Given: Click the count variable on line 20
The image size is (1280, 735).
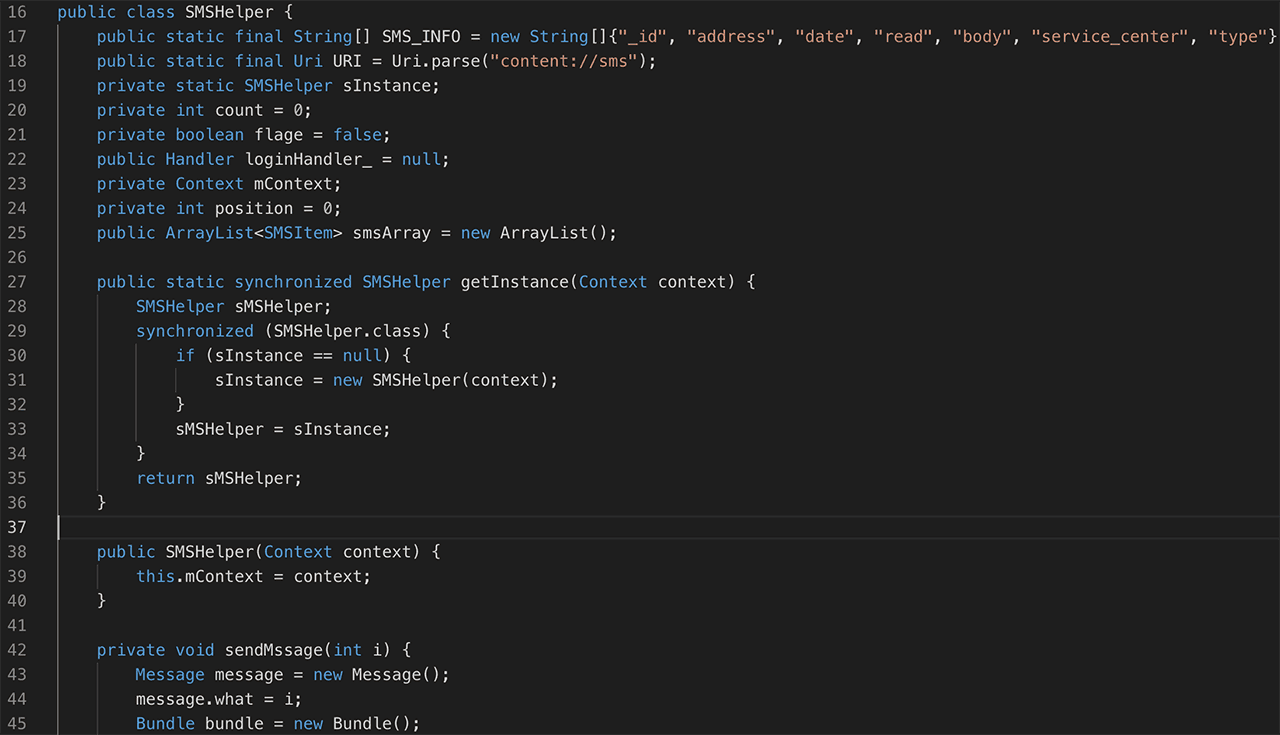Looking at the screenshot, I should click(x=238, y=110).
